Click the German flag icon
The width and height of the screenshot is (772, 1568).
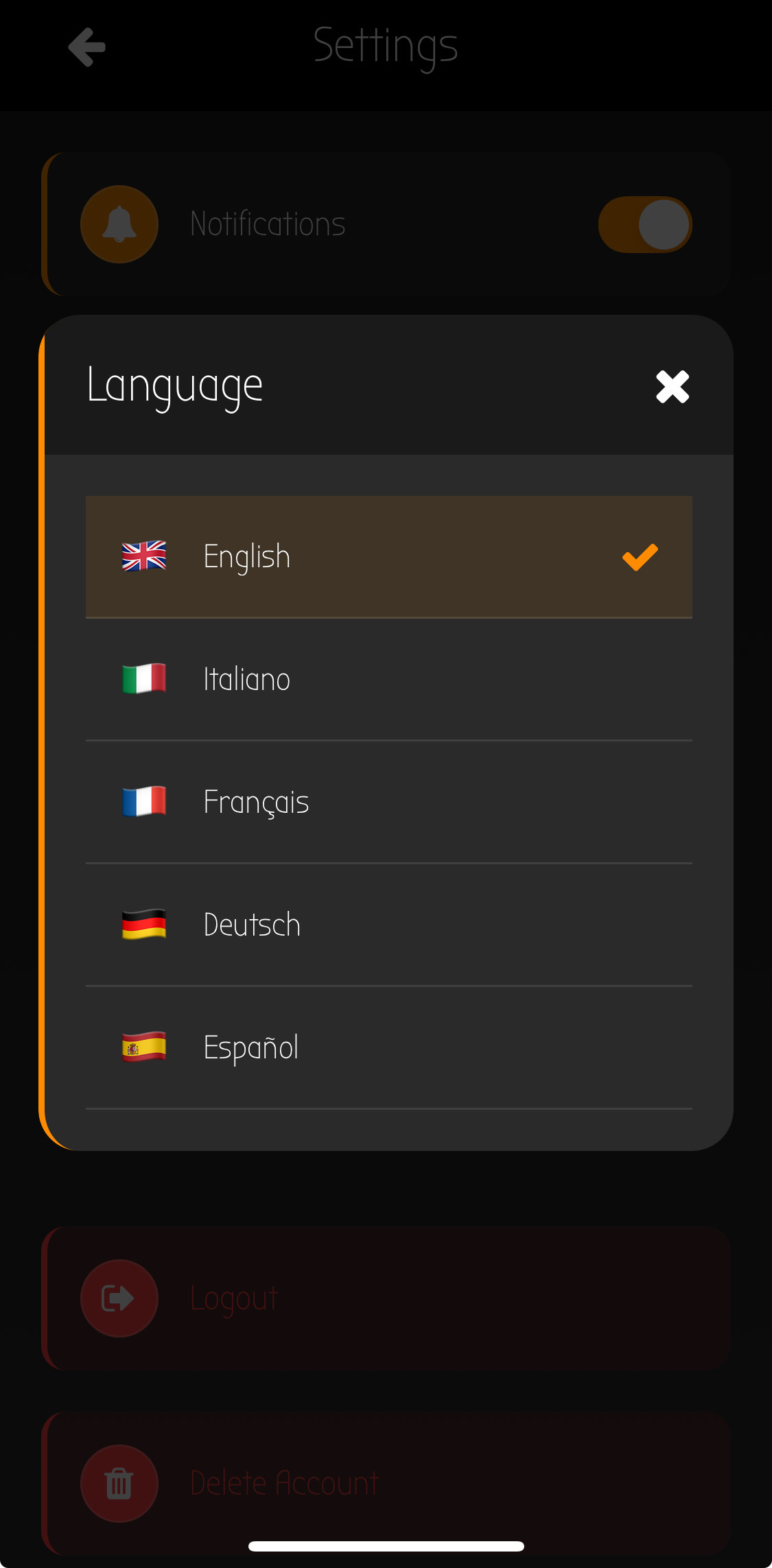tap(144, 923)
